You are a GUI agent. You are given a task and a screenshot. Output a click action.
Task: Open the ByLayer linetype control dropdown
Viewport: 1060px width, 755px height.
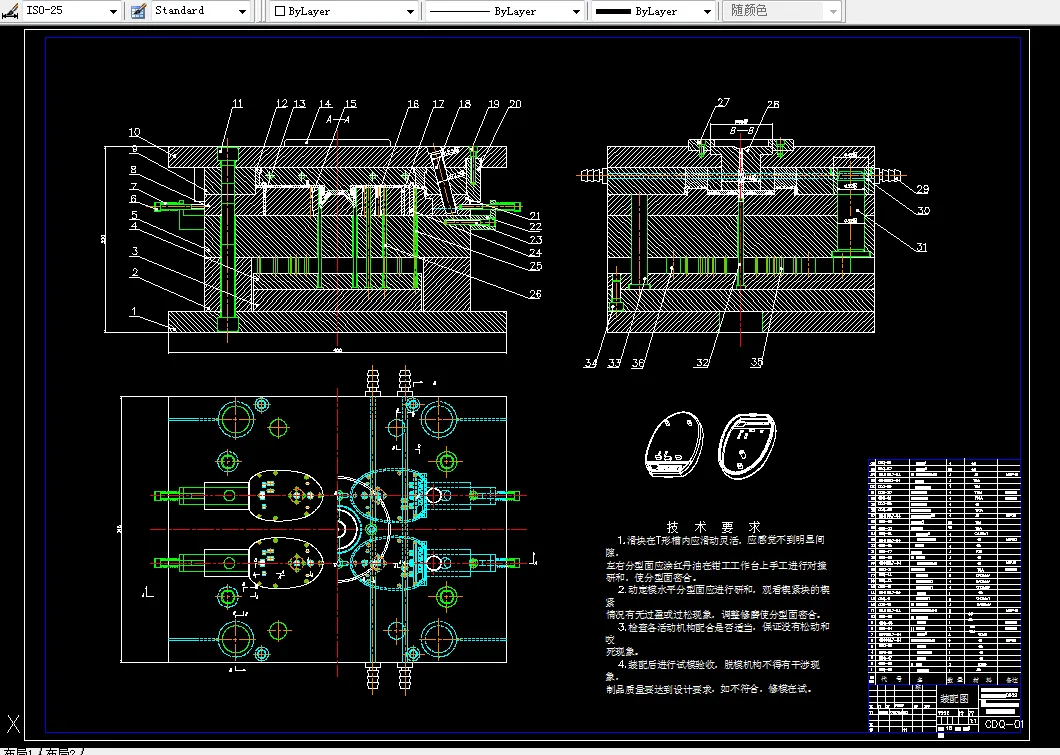coord(576,11)
